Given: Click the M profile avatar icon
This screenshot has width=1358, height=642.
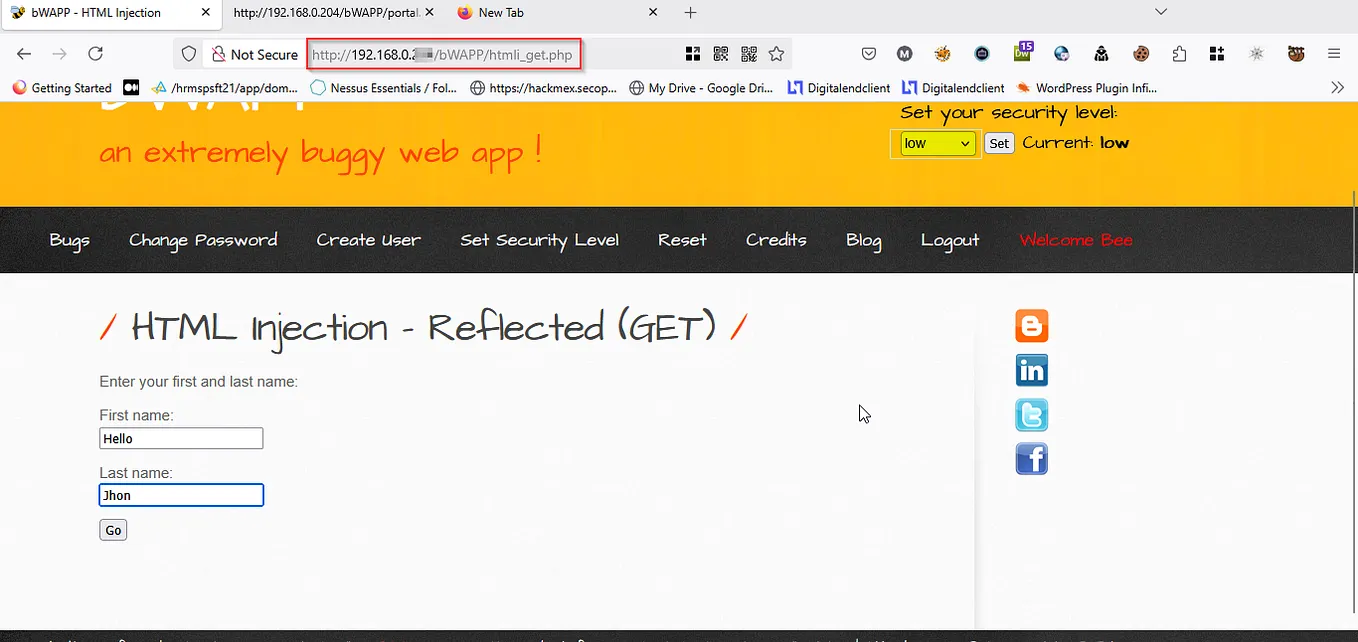Looking at the screenshot, I should pos(904,53).
